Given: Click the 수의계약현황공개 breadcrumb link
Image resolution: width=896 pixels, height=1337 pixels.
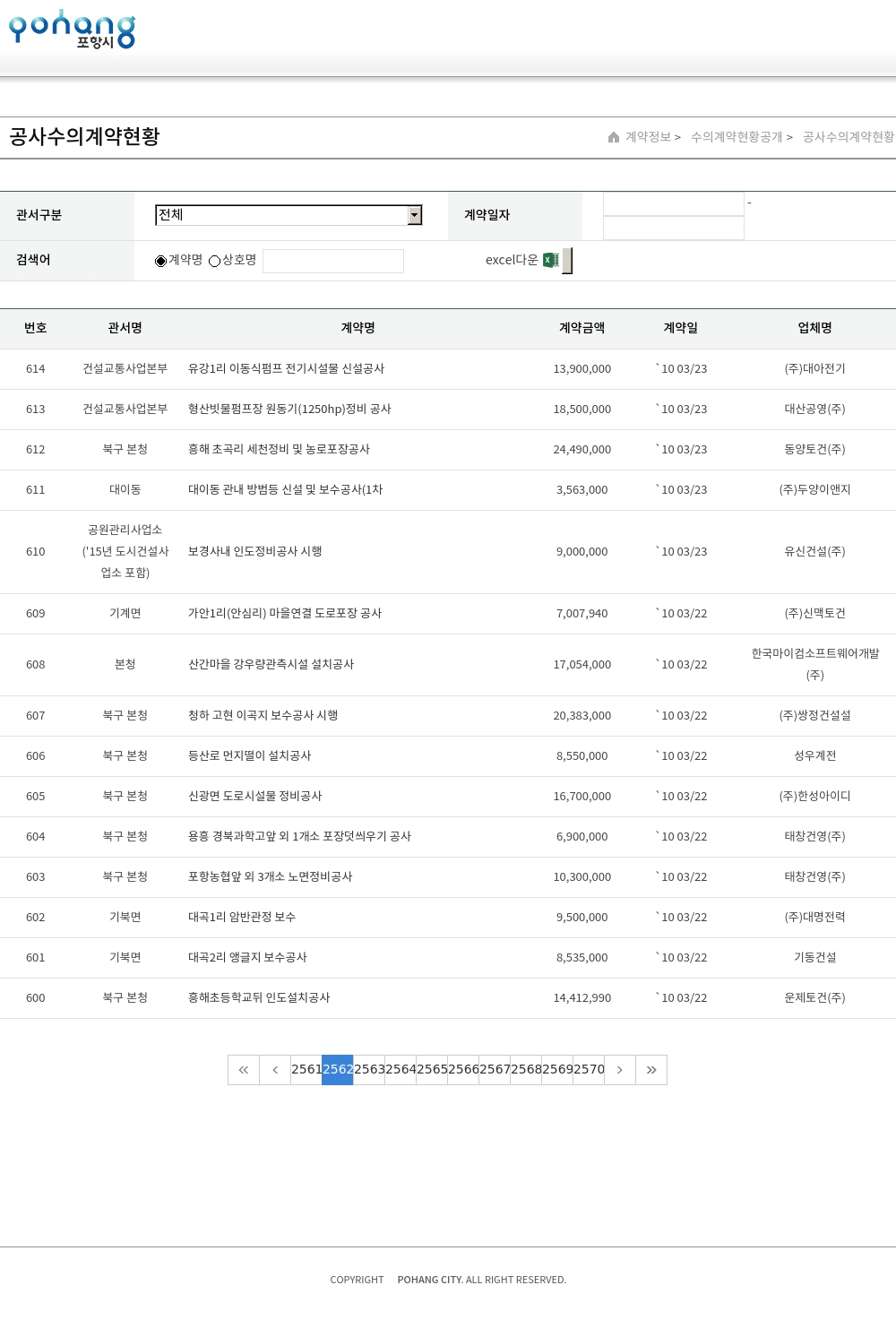Looking at the screenshot, I should click(737, 137).
